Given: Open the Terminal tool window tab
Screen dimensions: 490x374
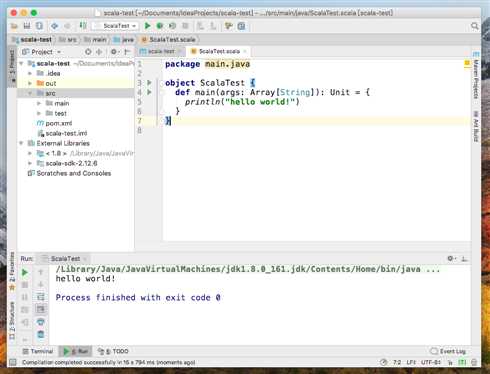Looking at the screenshot, I should click(38, 351).
